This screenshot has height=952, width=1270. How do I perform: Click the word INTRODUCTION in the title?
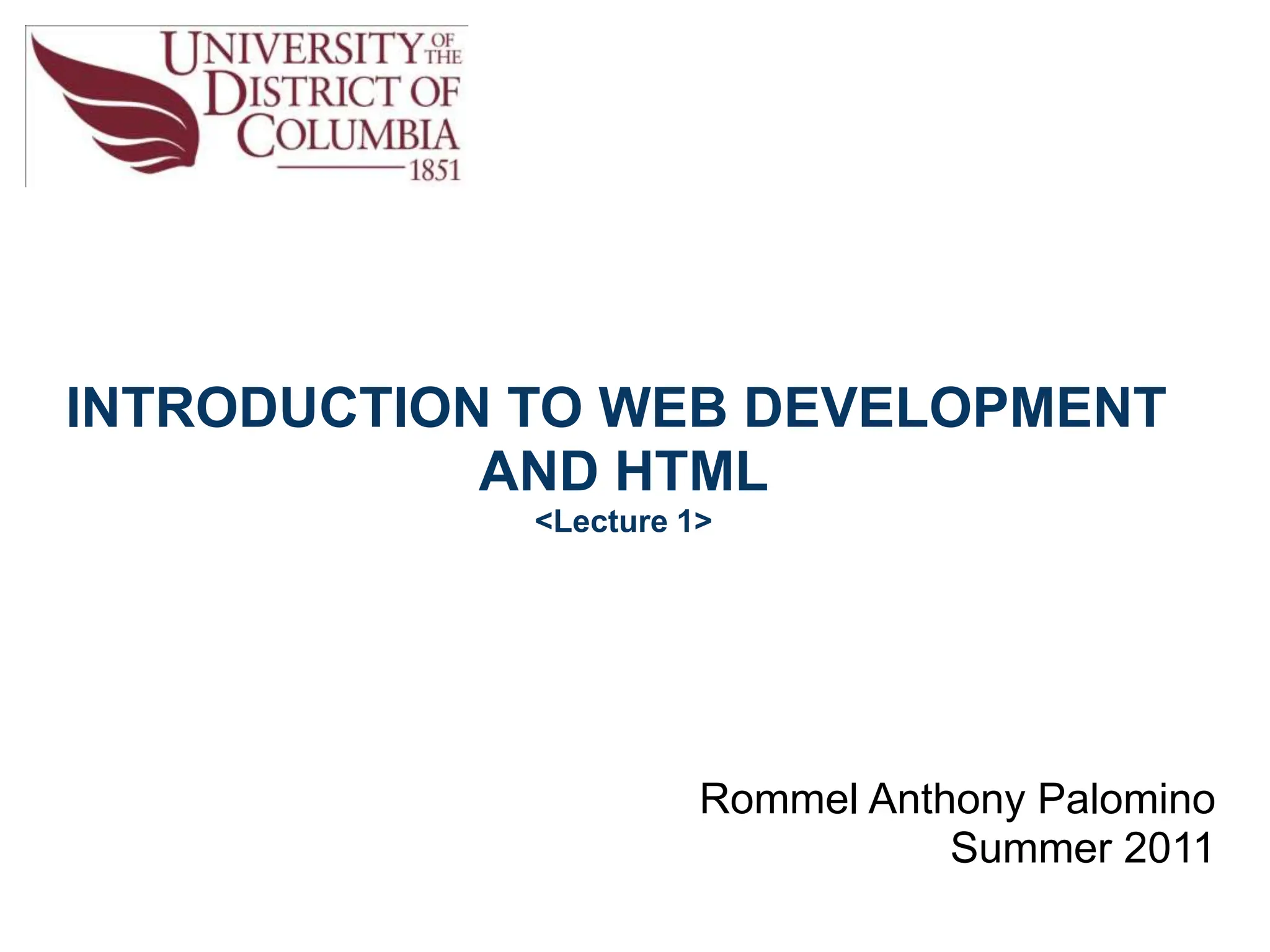coord(278,408)
